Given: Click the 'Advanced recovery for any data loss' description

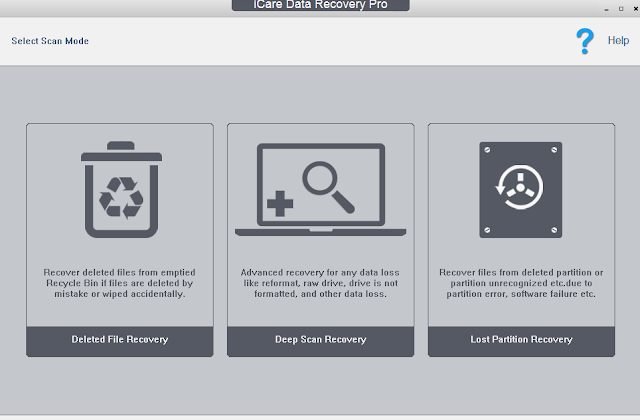Looking at the screenshot, I should tap(320, 283).
